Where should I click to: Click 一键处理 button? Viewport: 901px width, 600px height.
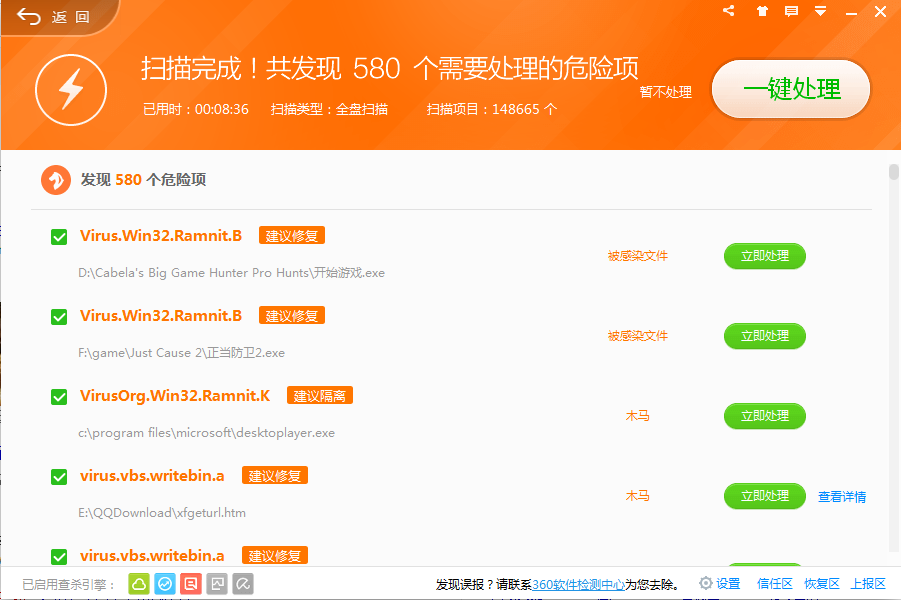pyautogui.click(x=791, y=89)
